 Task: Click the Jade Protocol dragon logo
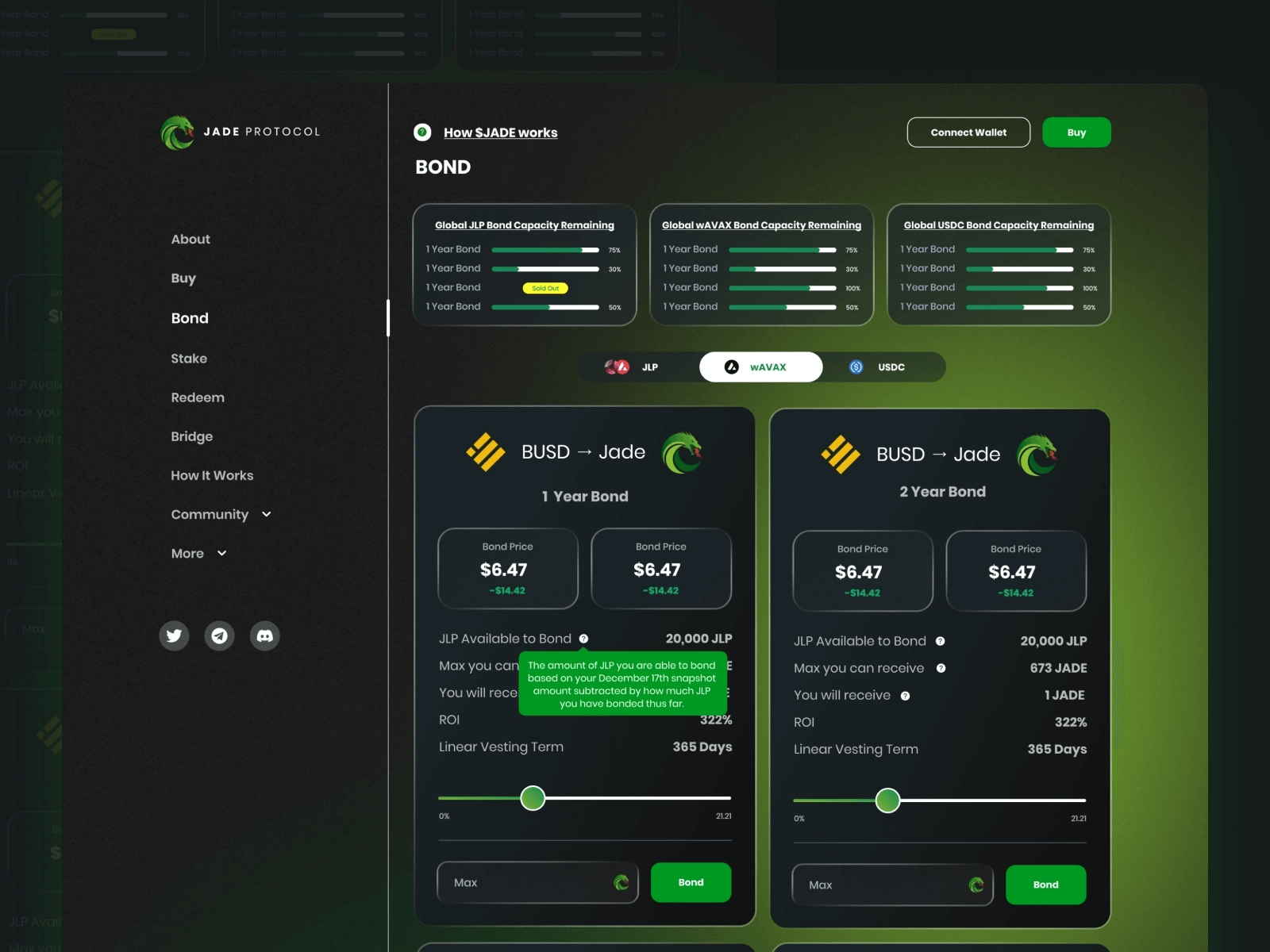178,132
